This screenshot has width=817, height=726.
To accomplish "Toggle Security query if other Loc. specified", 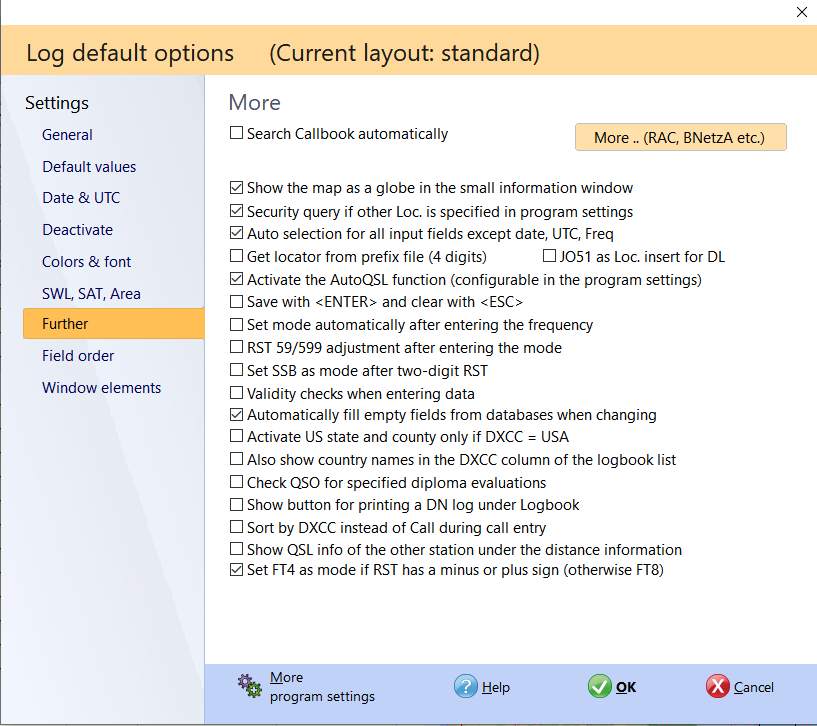I will click(236, 211).
